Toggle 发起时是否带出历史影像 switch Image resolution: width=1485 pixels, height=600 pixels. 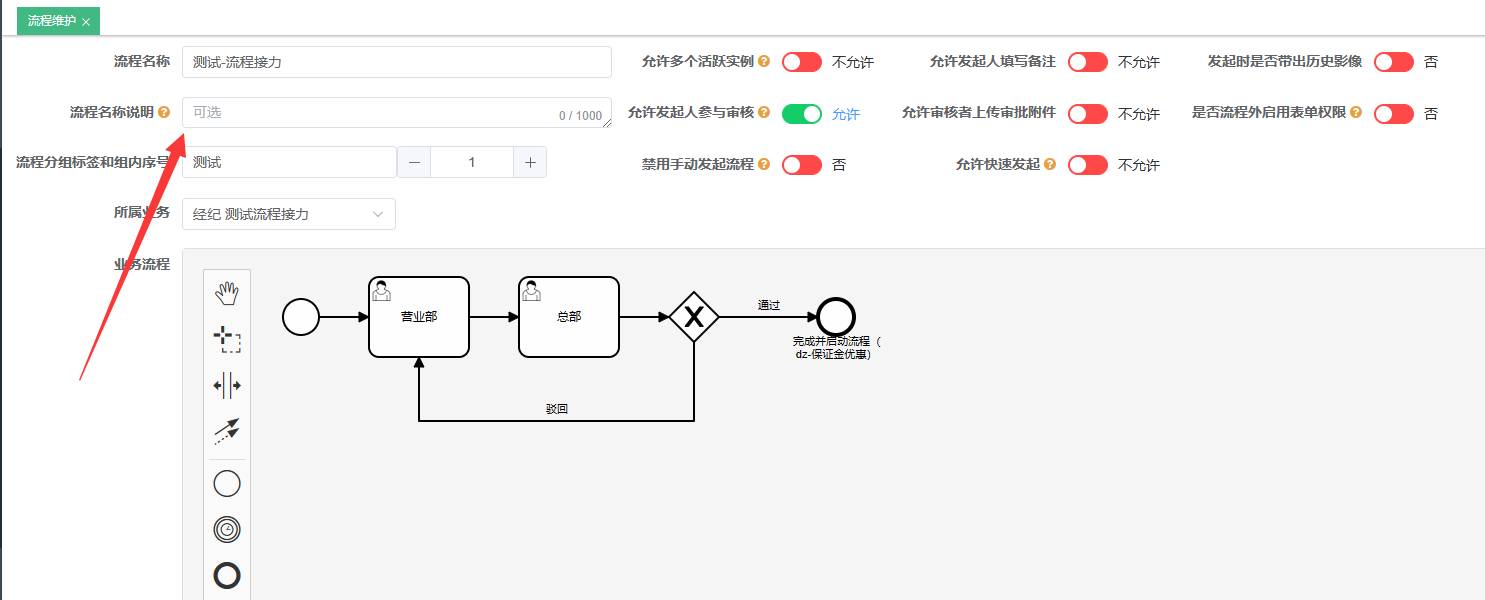click(1394, 62)
